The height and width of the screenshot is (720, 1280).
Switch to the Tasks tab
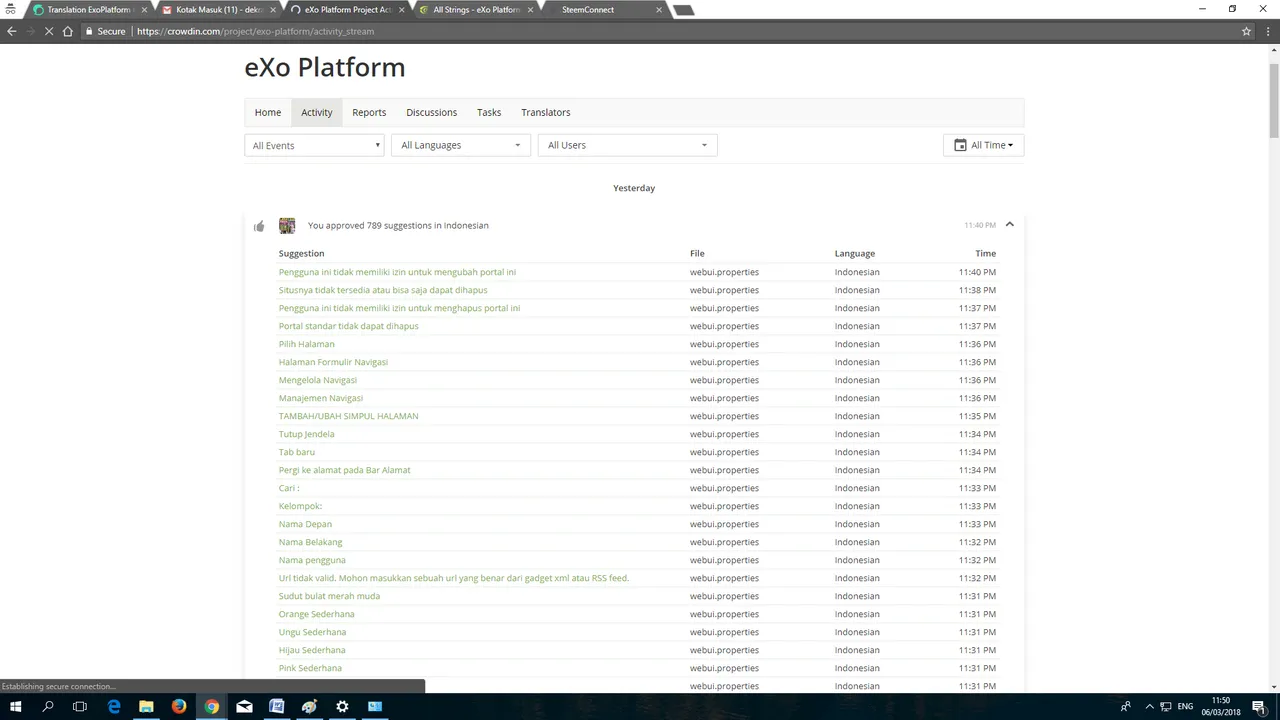click(489, 112)
